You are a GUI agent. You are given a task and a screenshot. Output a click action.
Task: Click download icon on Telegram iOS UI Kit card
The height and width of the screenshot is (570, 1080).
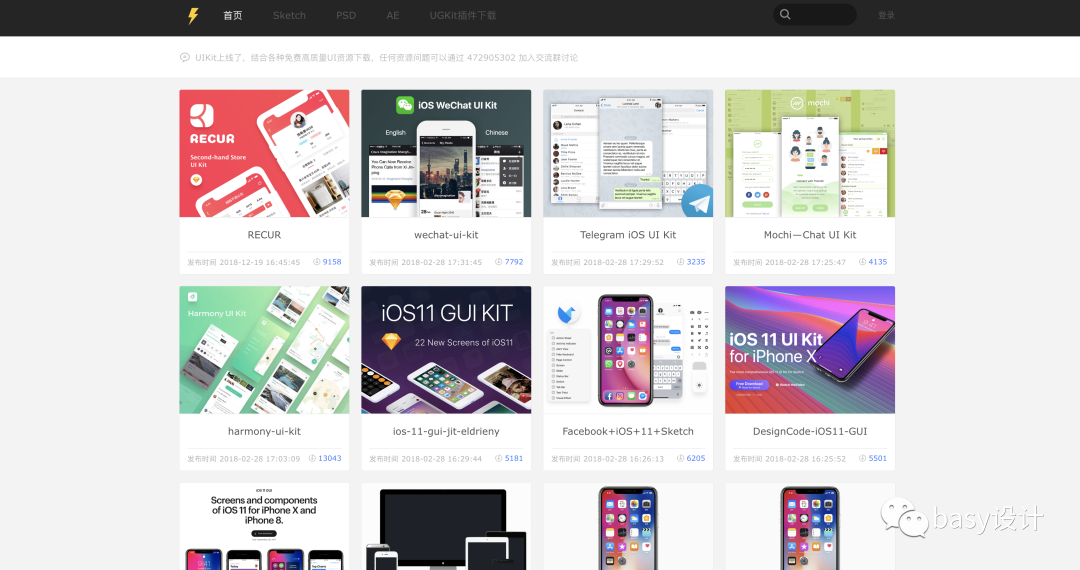click(x=681, y=262)
